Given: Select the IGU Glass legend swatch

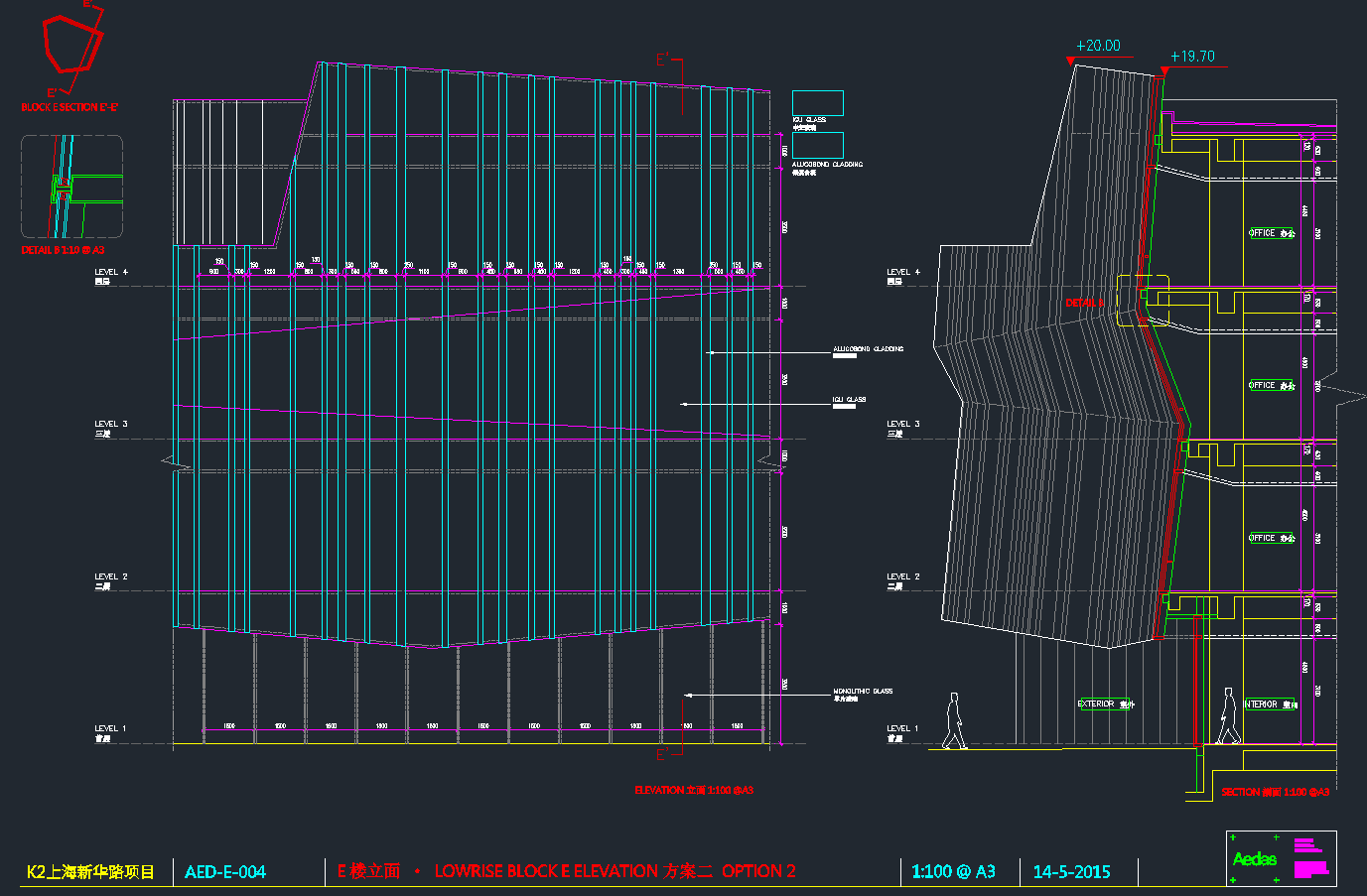Looking at the screenshot, I should click(x=817, y=103).
